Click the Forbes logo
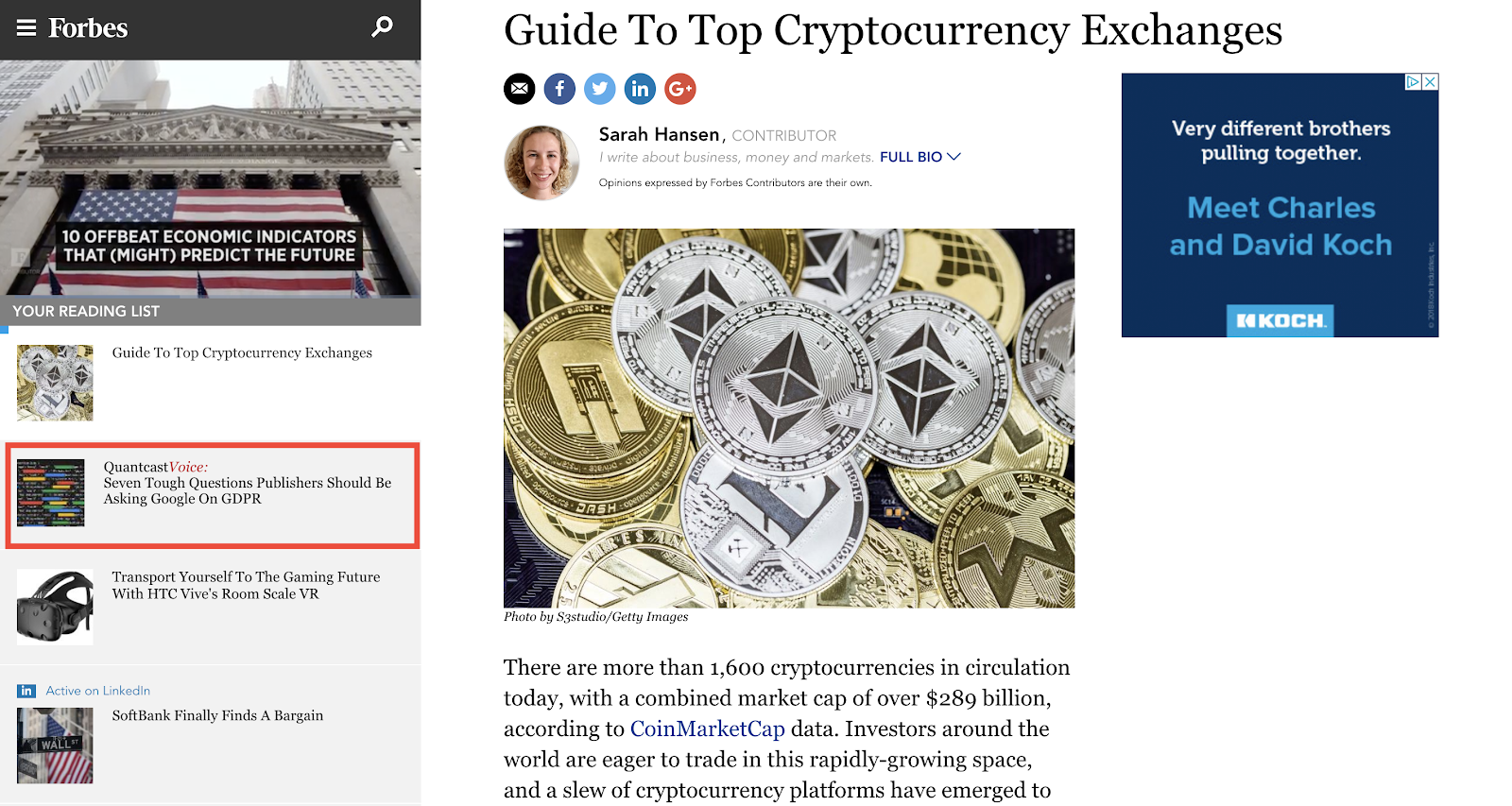Screen dimensions: 1512x806 88,28
